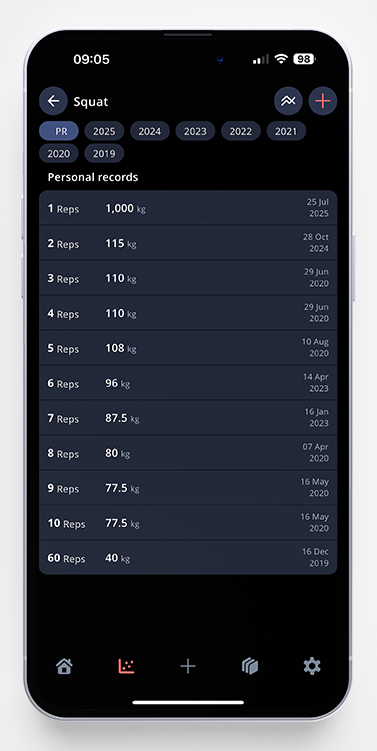Filter records by 2021
The image size is (377, 751).
click(286, 131)
